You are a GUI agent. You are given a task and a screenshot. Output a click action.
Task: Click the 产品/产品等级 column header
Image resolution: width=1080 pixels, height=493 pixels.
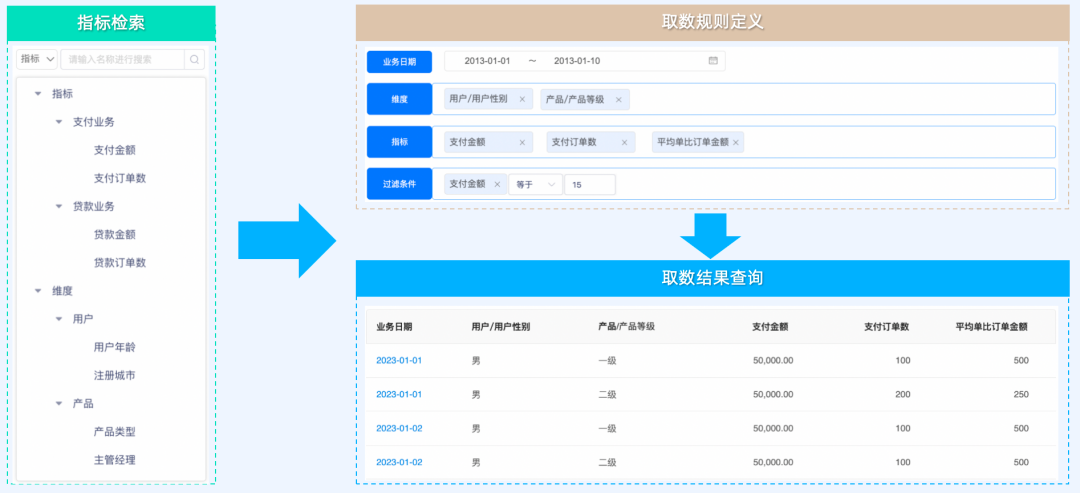coord(626,326)
